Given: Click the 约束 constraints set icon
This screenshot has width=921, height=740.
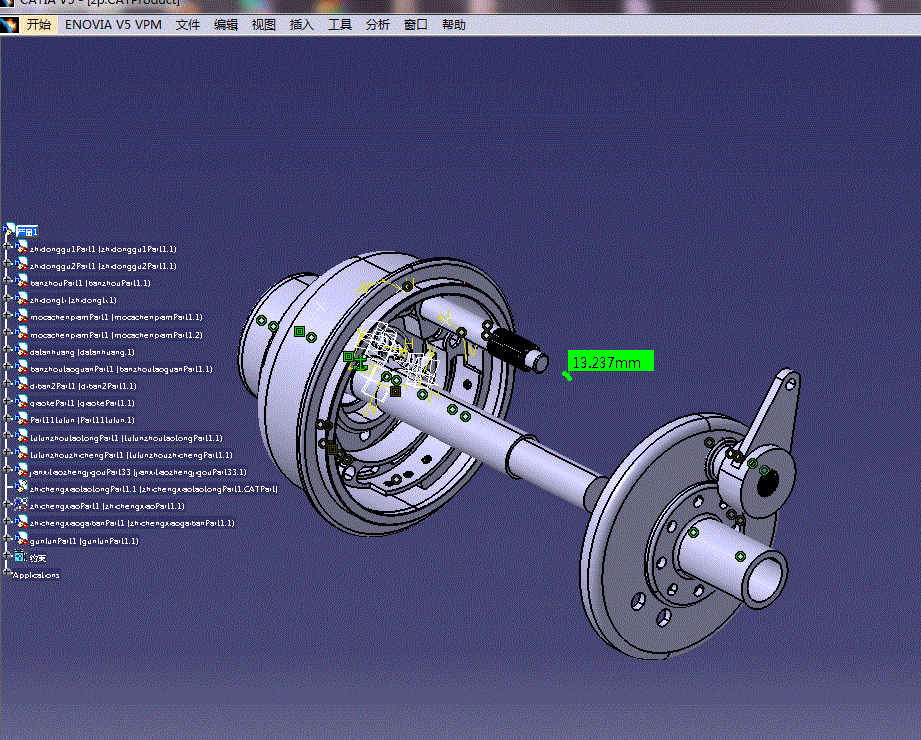Looking at the screenshot, I should [x=21, y=556].
